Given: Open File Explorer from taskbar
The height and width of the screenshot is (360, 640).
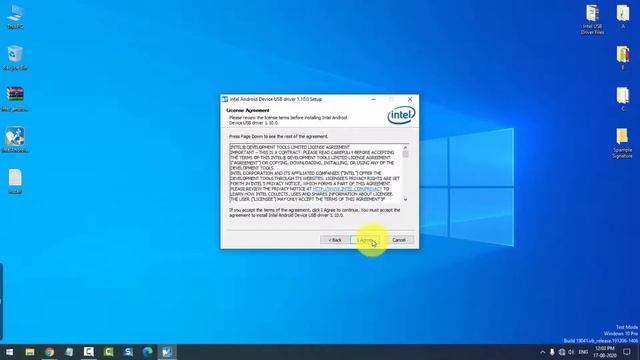Looking at the screenshot, I should point(30,352).
